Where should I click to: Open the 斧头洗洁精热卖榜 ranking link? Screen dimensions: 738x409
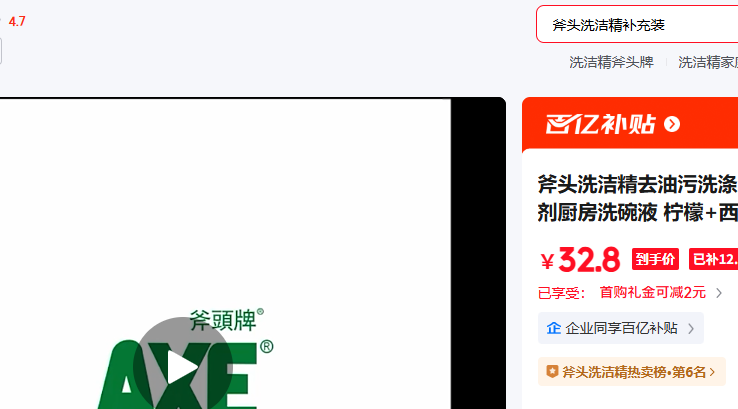[x=632, y=372]
